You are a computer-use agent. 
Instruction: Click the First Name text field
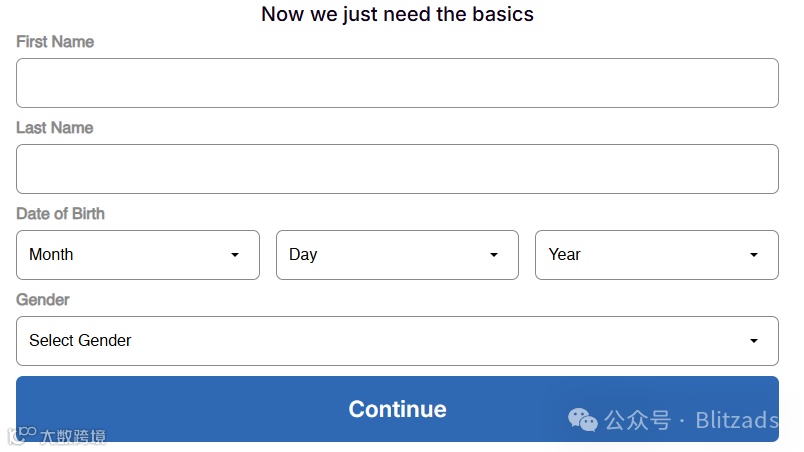(x=397, y=83)
